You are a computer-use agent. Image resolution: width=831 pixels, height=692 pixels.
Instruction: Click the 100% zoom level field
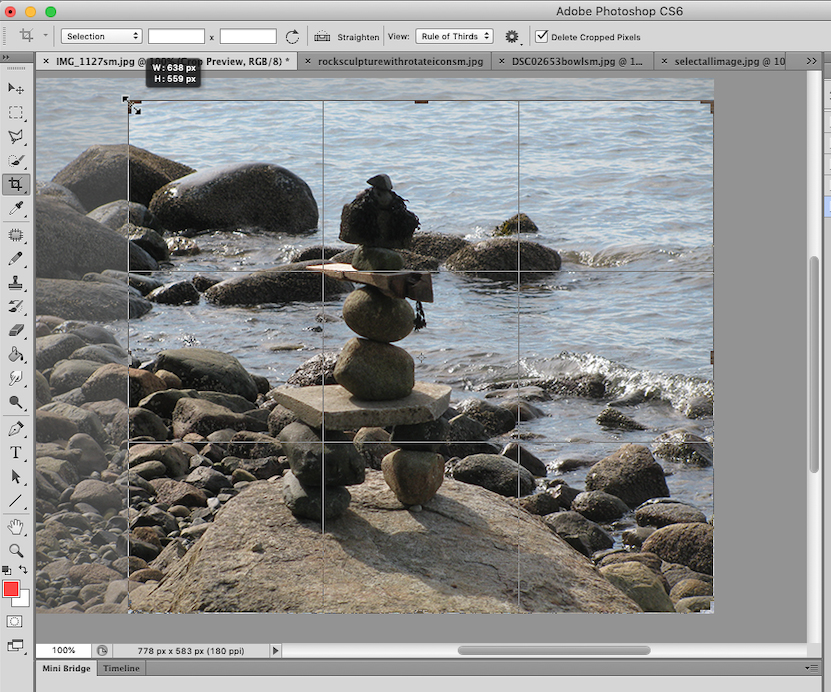tap(64, 650)
